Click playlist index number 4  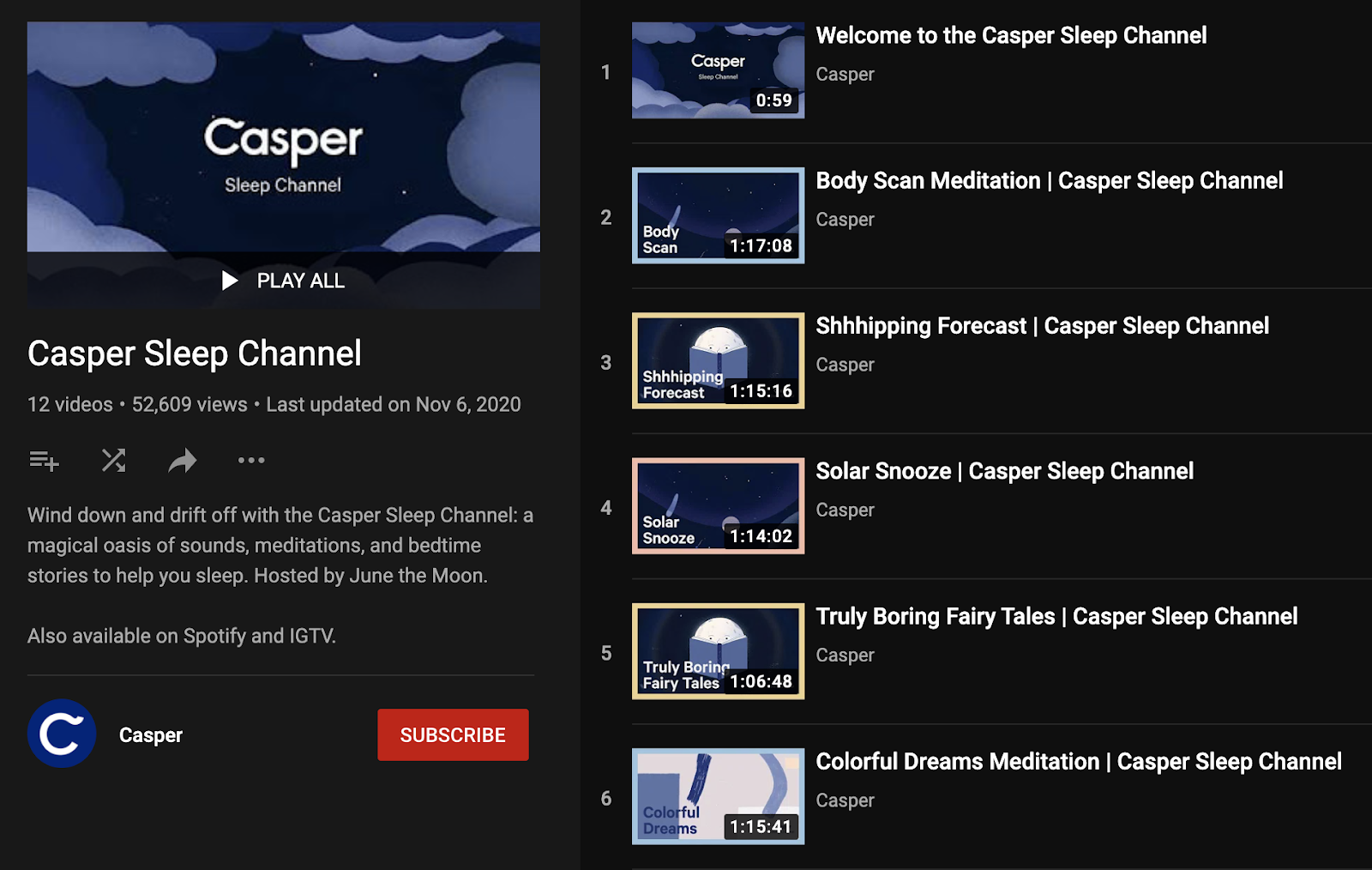[606, 508]
